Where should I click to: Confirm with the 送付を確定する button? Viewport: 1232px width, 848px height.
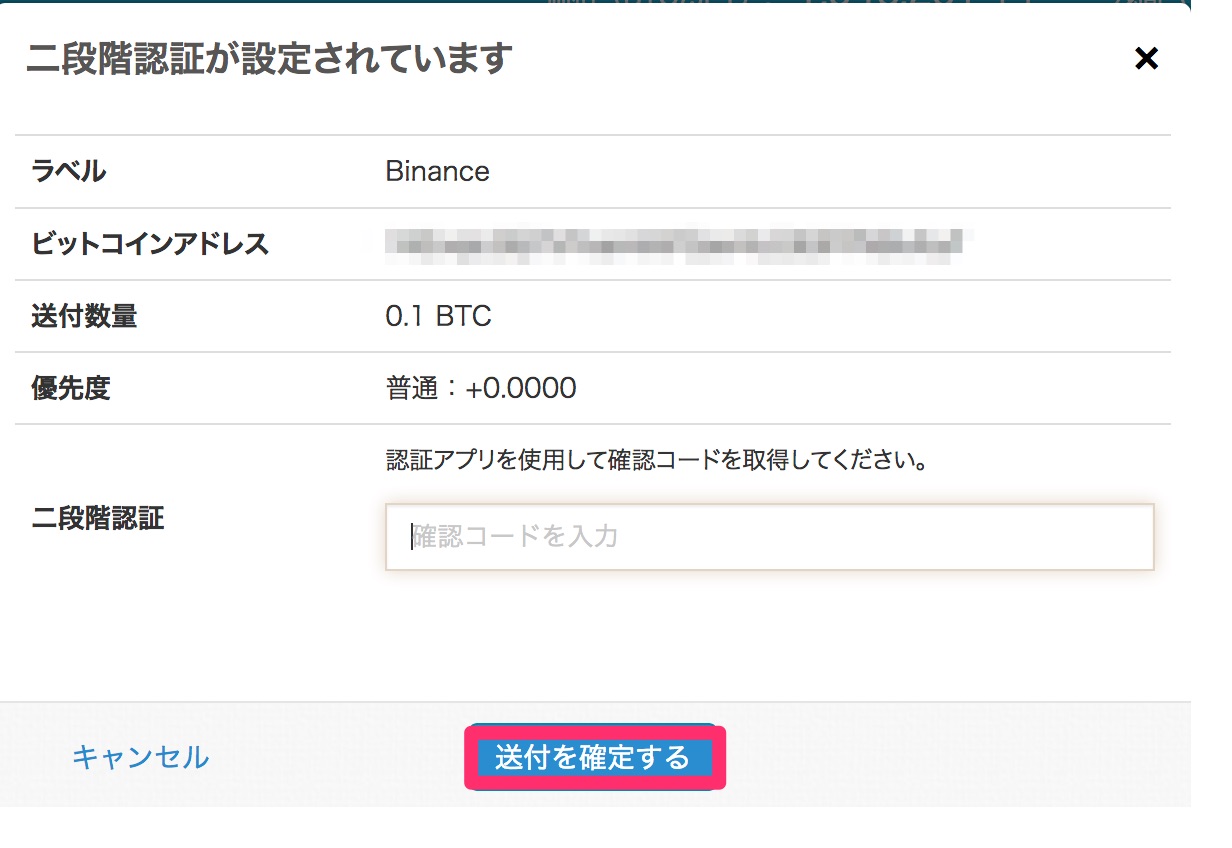click(x=593, y=757)
